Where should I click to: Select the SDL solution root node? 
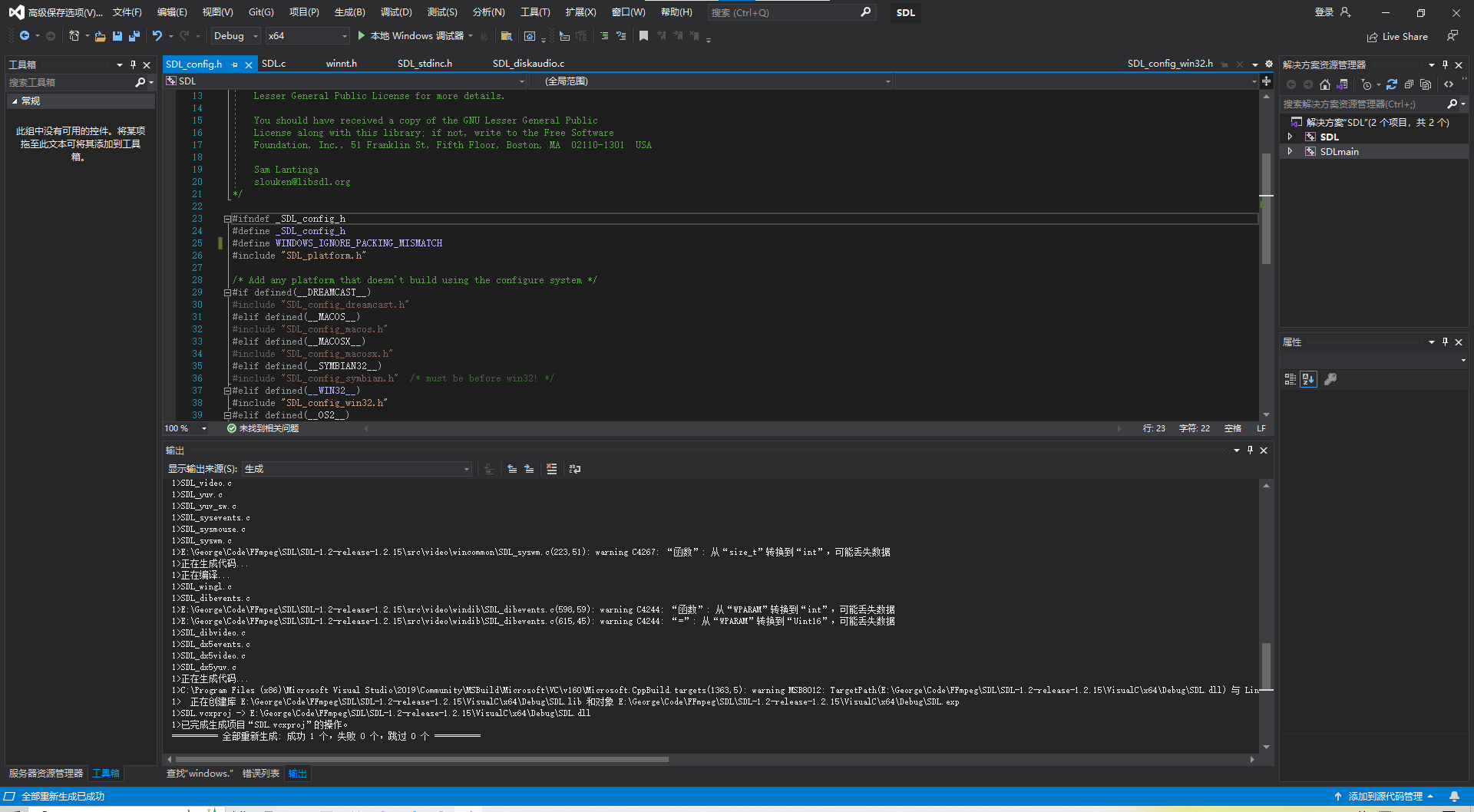[x=1370, y=122]
